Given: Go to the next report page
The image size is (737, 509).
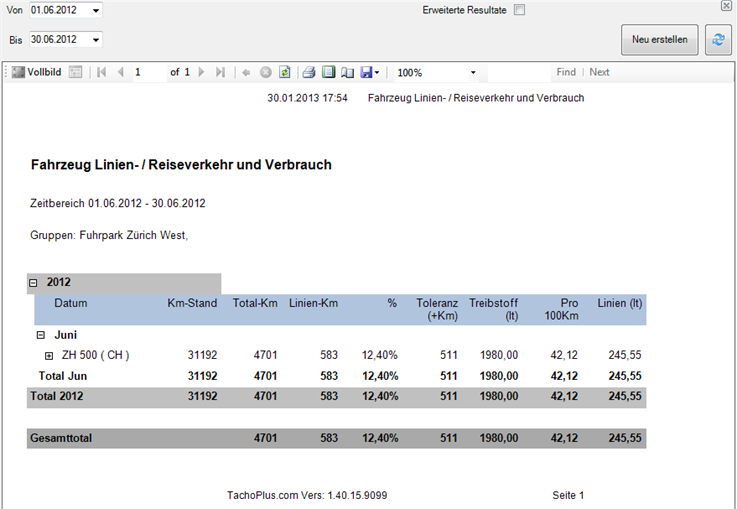Looking at the screenshot, I should tap(201, 72).
